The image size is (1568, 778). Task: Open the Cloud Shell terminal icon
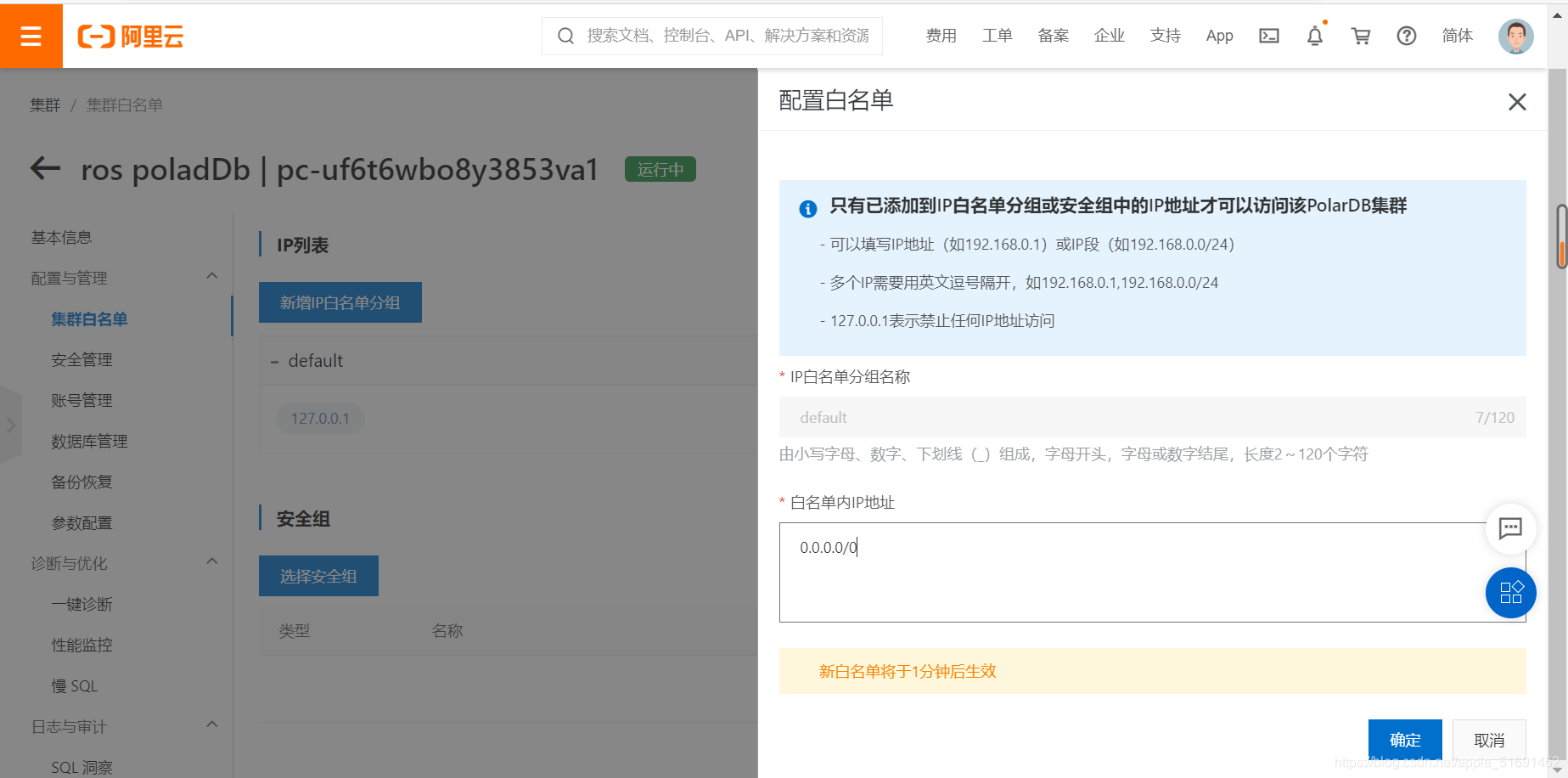[1269, 36]
